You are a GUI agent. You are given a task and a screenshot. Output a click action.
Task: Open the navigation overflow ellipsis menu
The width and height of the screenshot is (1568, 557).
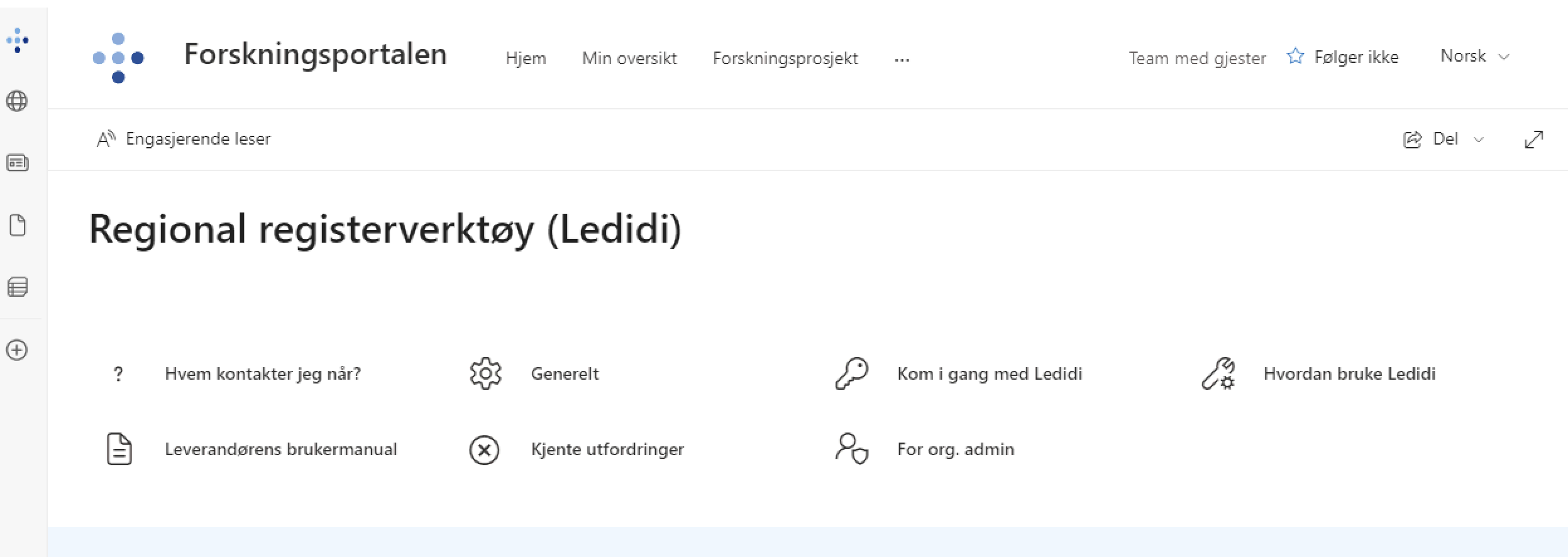pyautogui.click(x=902, y=59)
